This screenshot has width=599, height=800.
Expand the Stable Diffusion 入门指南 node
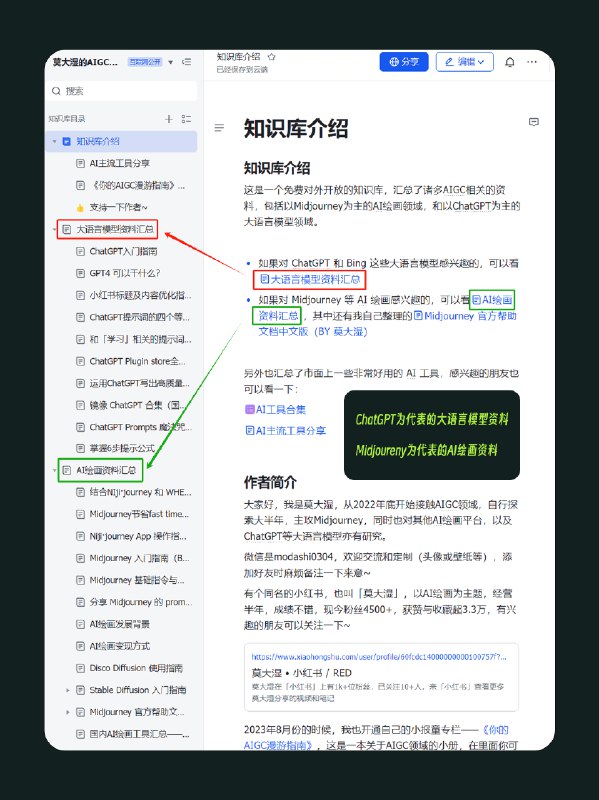pos(67,690)
